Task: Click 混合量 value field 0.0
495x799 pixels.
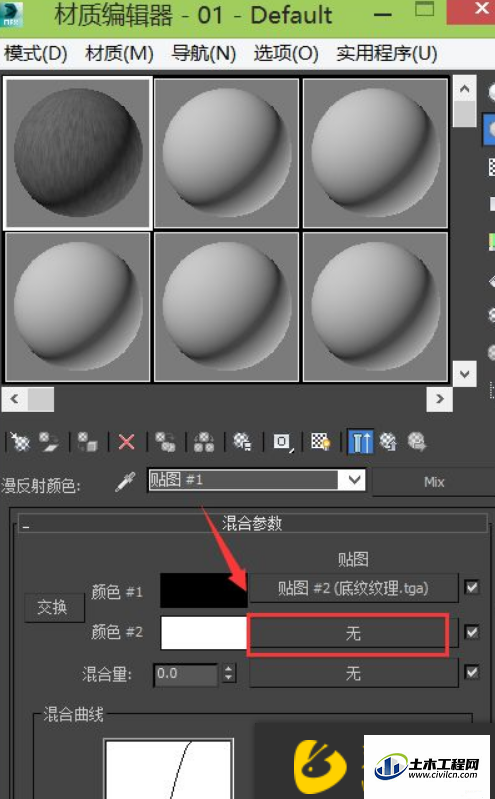Action: 186,674
